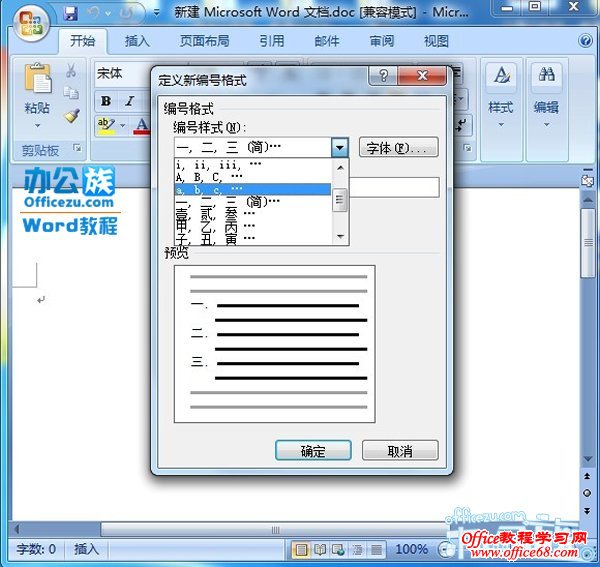Switch to the 视图 tab

tap(436, 41)
